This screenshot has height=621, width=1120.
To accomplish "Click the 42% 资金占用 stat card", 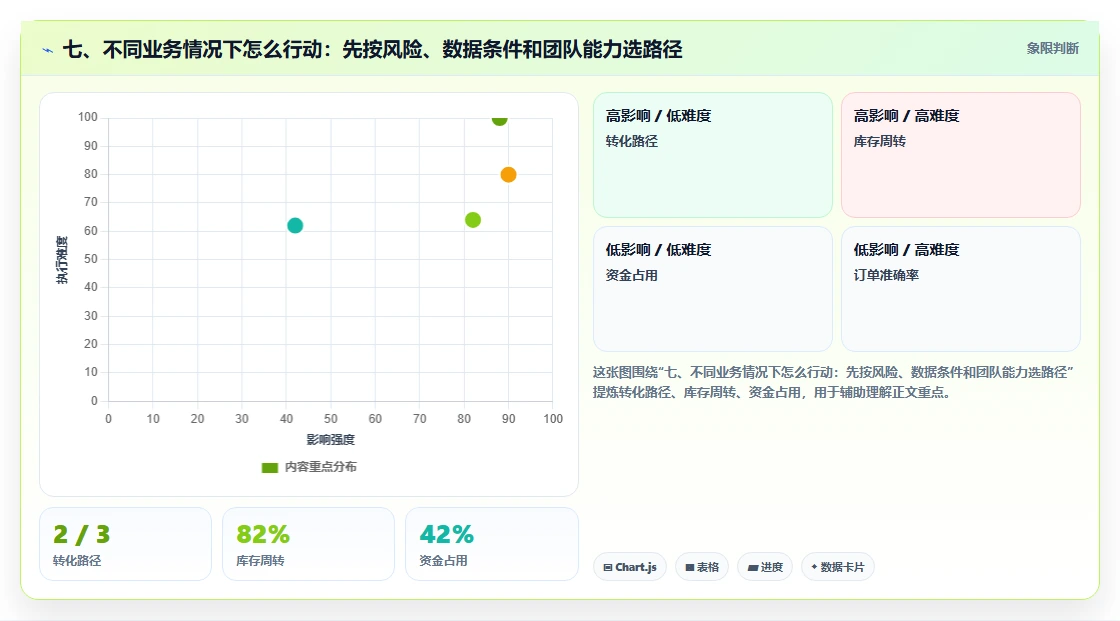I will tap(491, 544).
